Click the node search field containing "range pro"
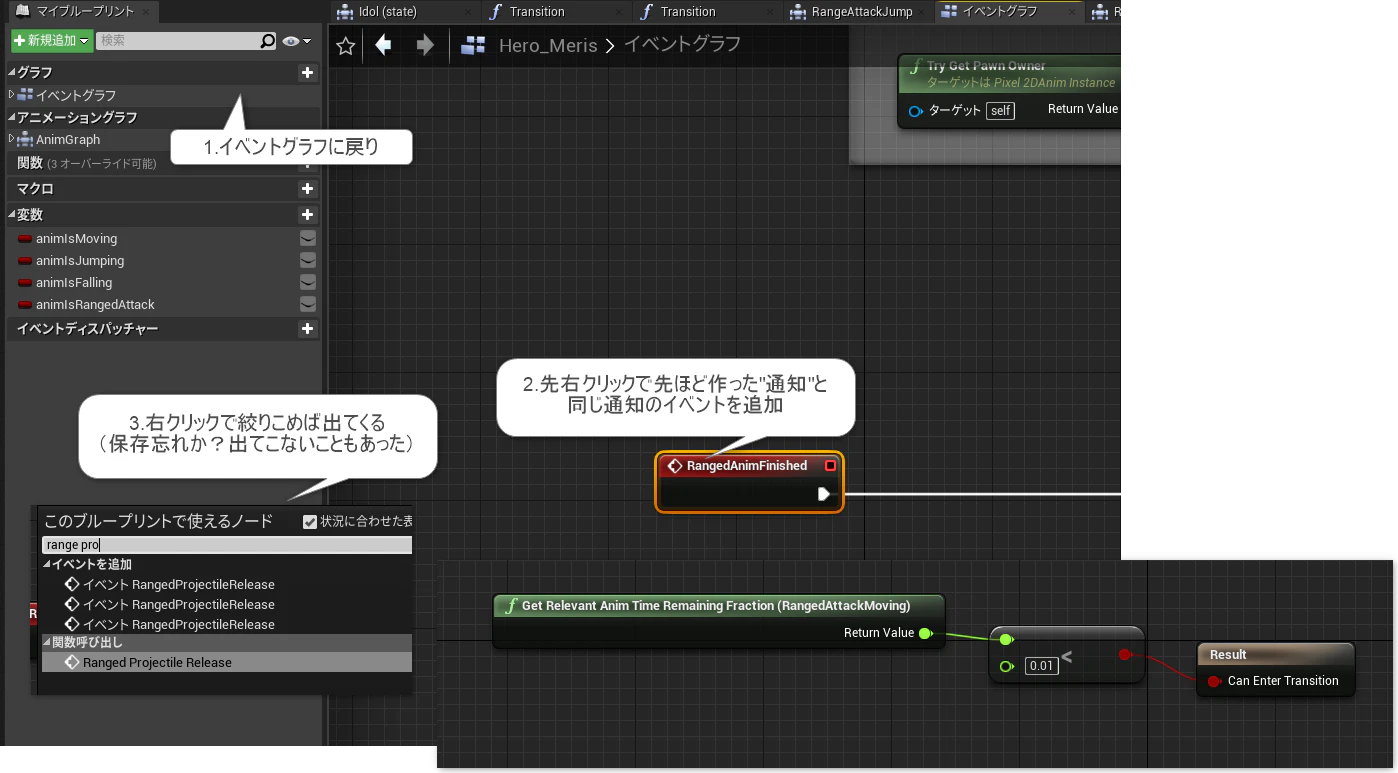 click(226, 545)
